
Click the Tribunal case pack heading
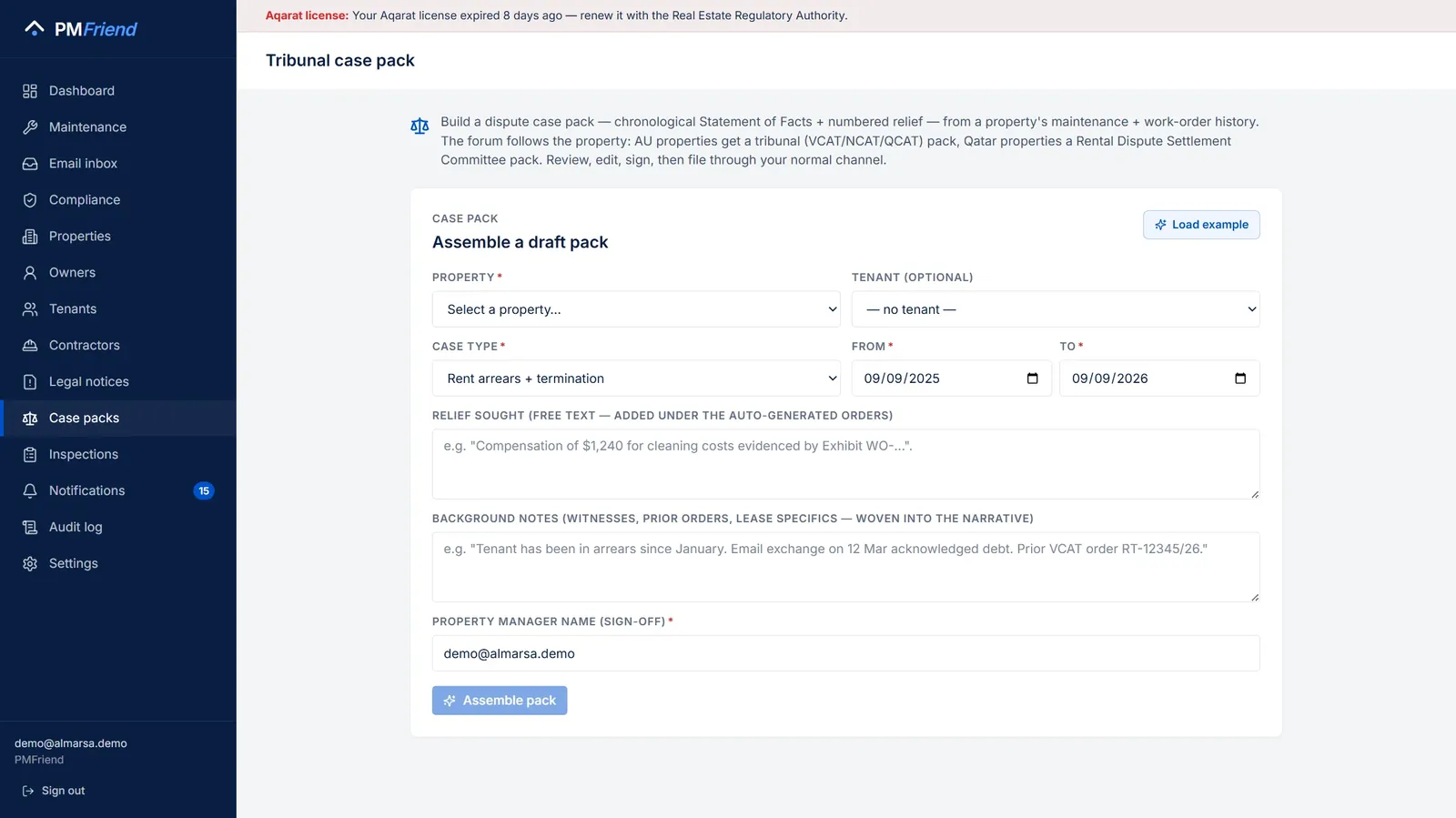coord(340,60)
